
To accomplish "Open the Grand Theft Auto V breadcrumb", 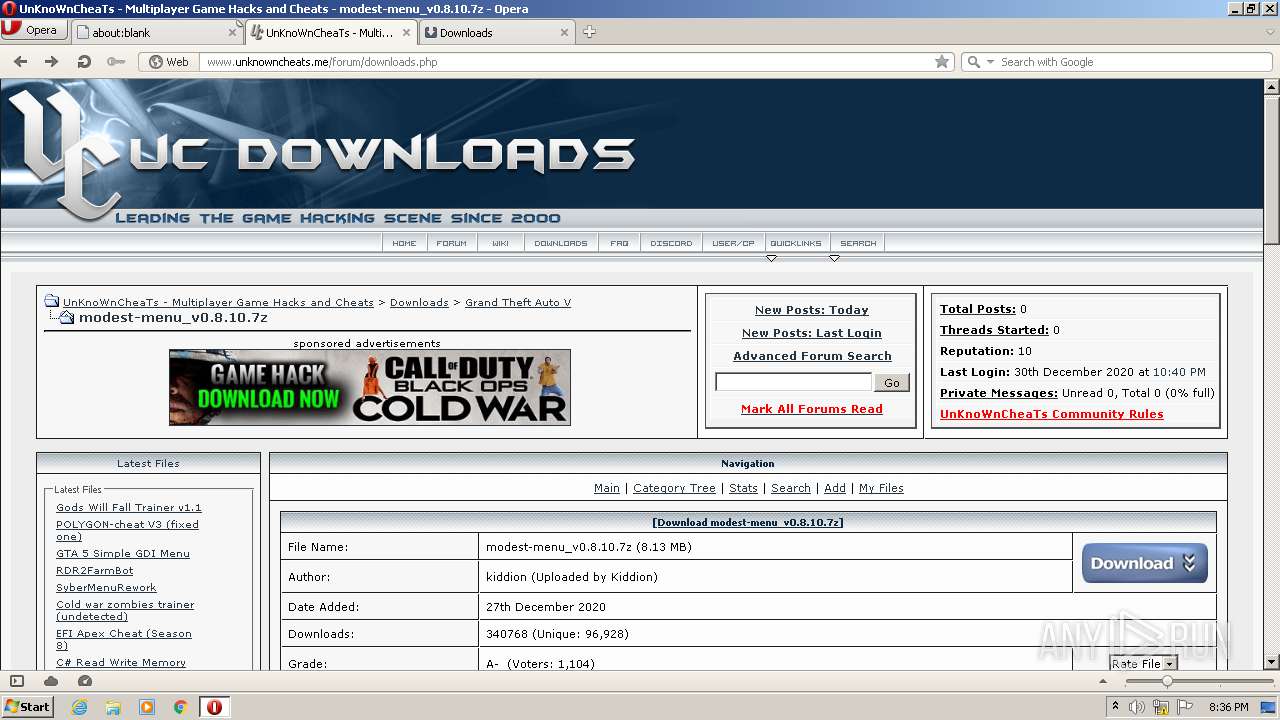I will 518,302.
